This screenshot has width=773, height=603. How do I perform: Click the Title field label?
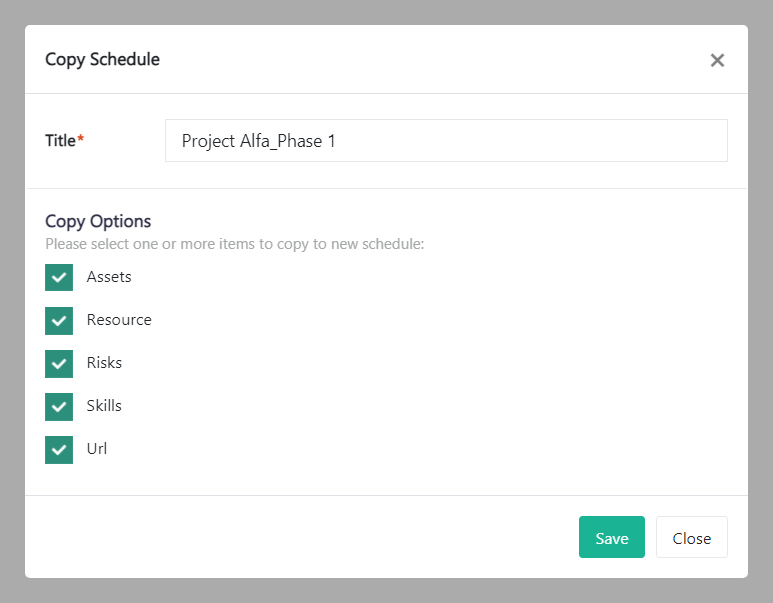[x=60, y=141]
